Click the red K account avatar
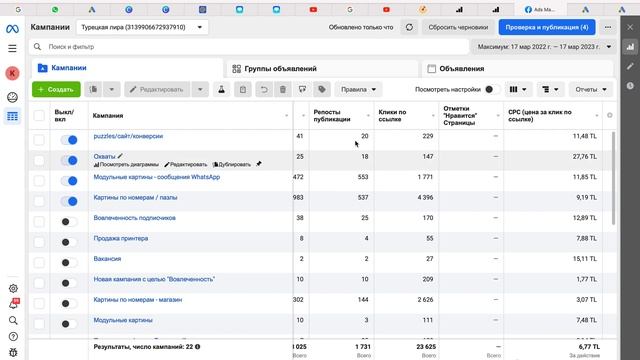Image resolution: width=640 pixels, height=360 pixels. click(x=12, y=73)
